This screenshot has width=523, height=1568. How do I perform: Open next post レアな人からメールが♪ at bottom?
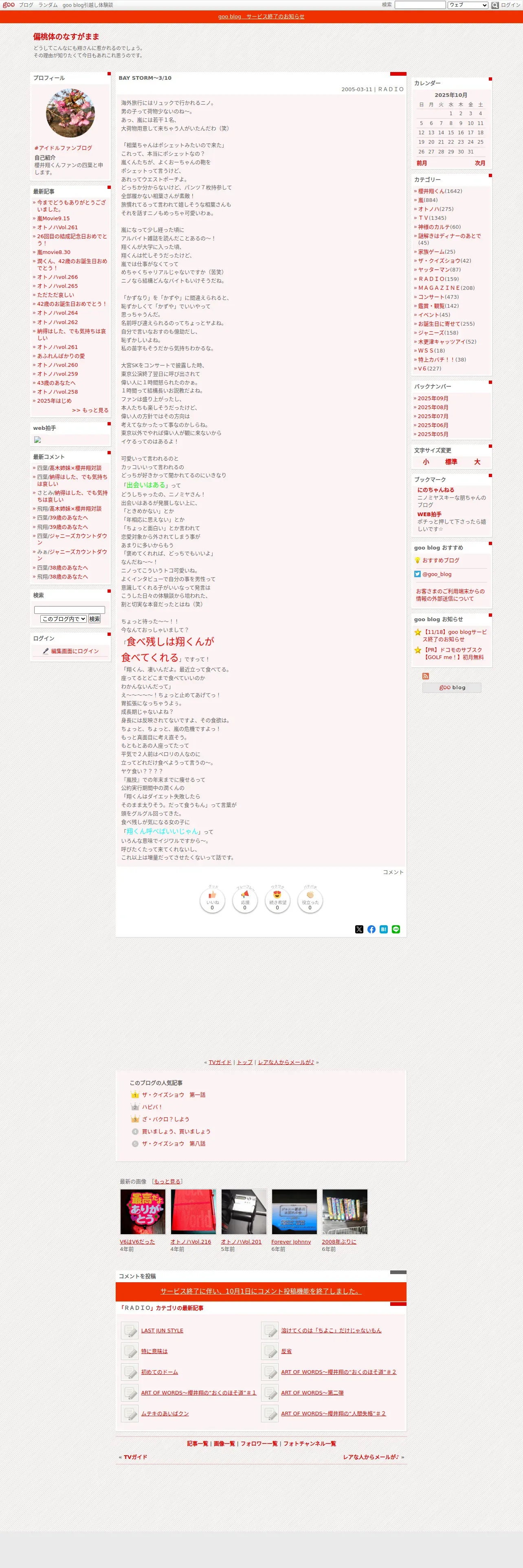[x=371, y=1456]
